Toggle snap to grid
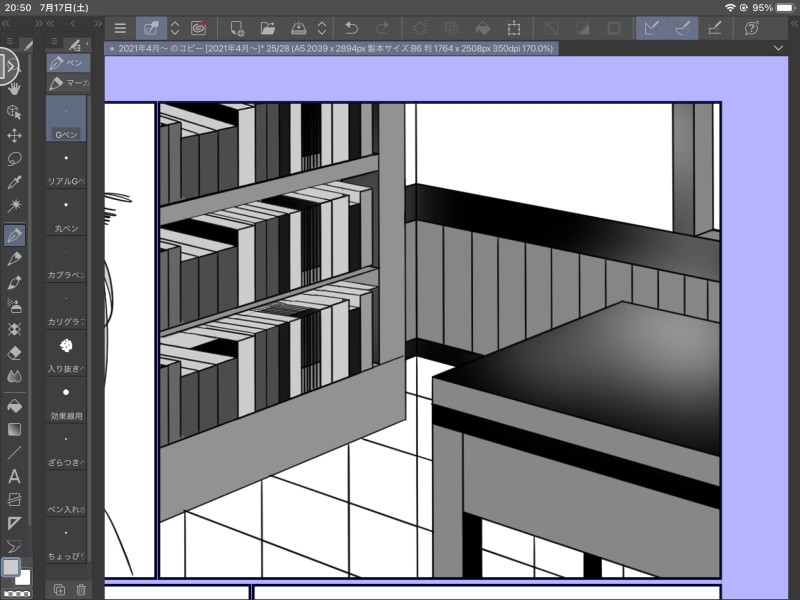800x600 pixels. tap(715, 28)
